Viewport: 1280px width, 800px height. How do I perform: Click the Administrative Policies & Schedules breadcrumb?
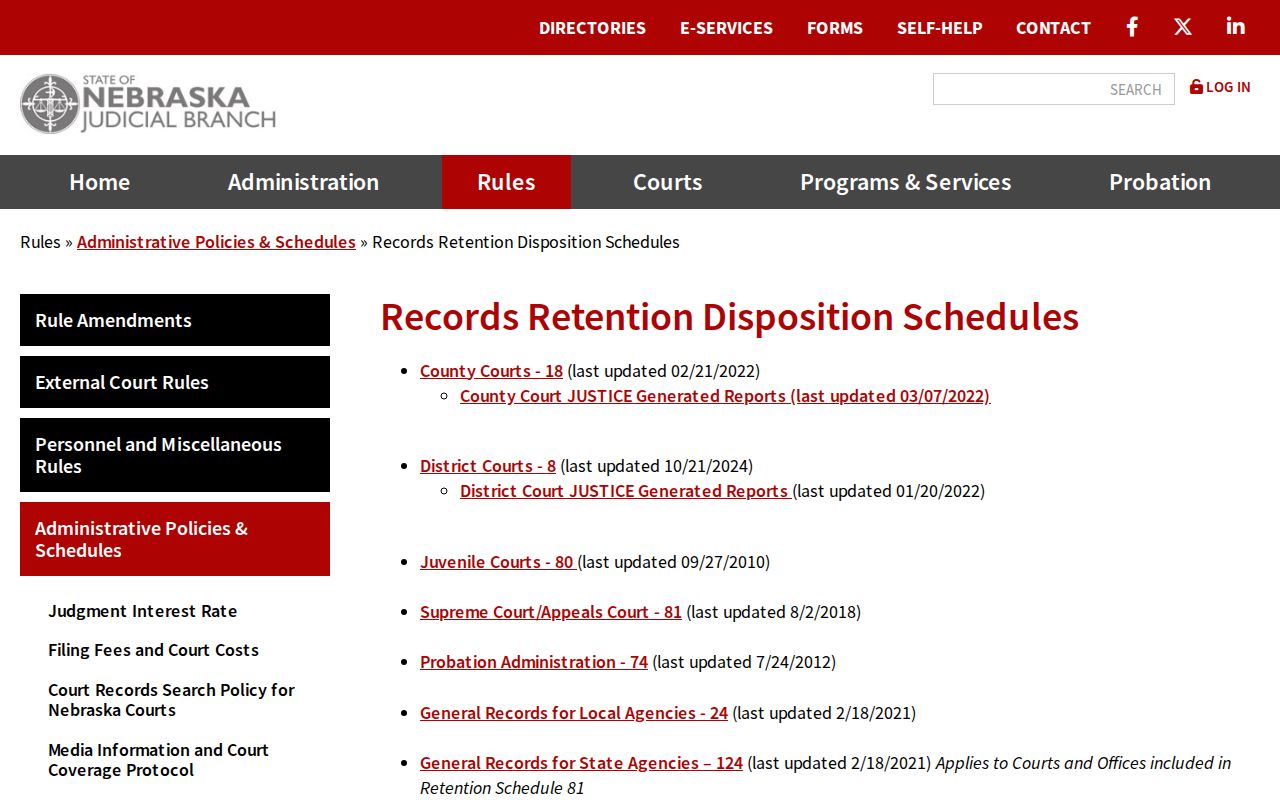(216, 242)
